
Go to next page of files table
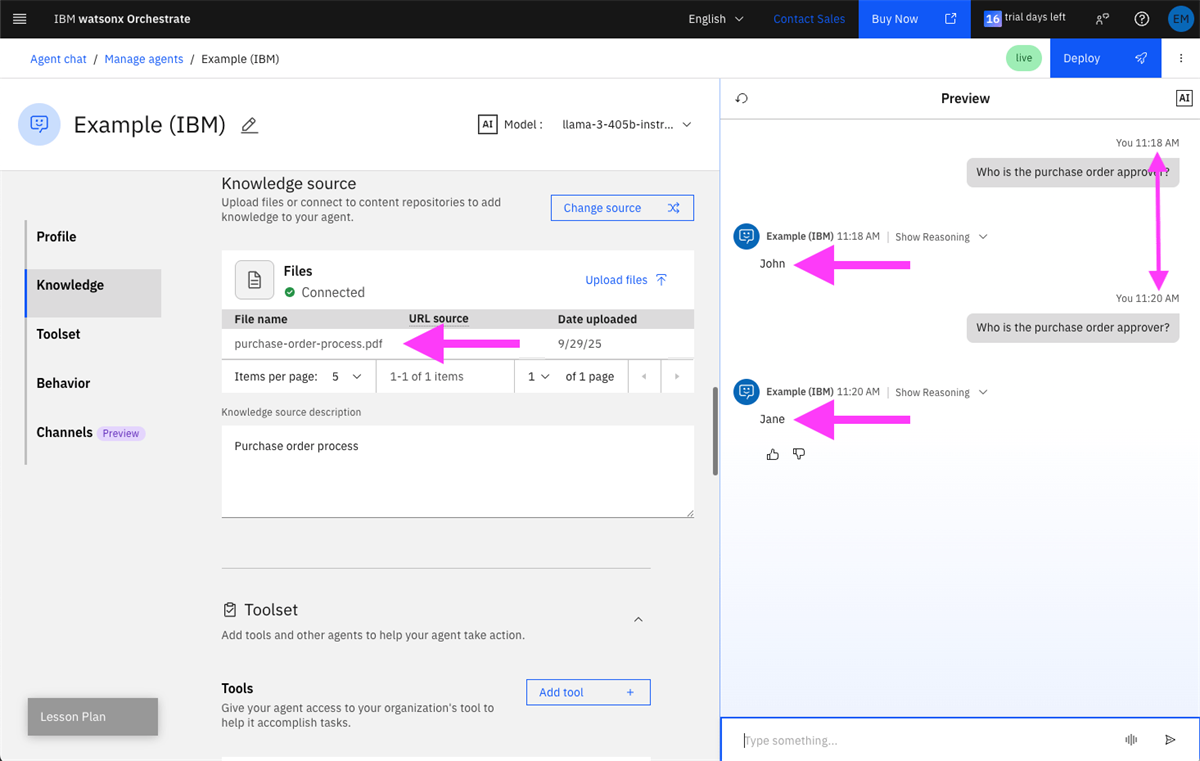[677, 377]
